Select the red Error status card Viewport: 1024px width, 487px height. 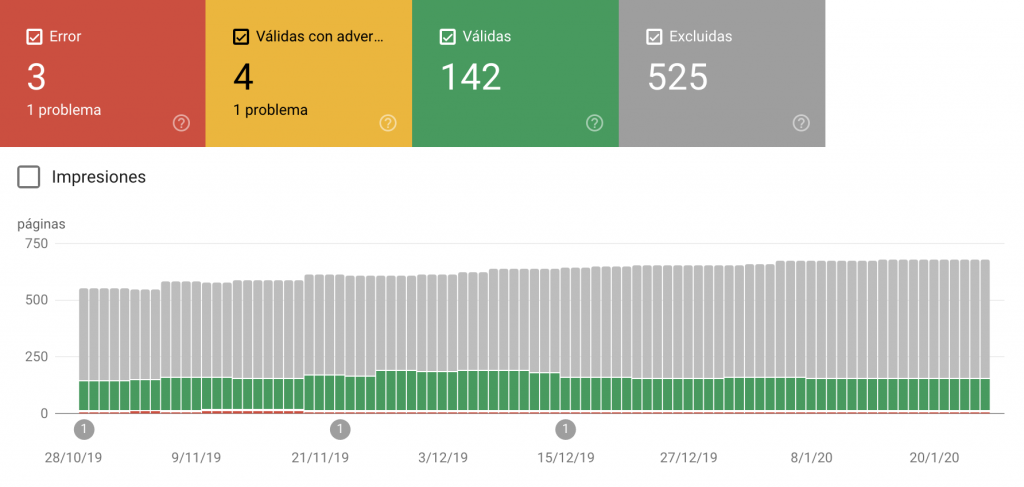coord(103,73)
